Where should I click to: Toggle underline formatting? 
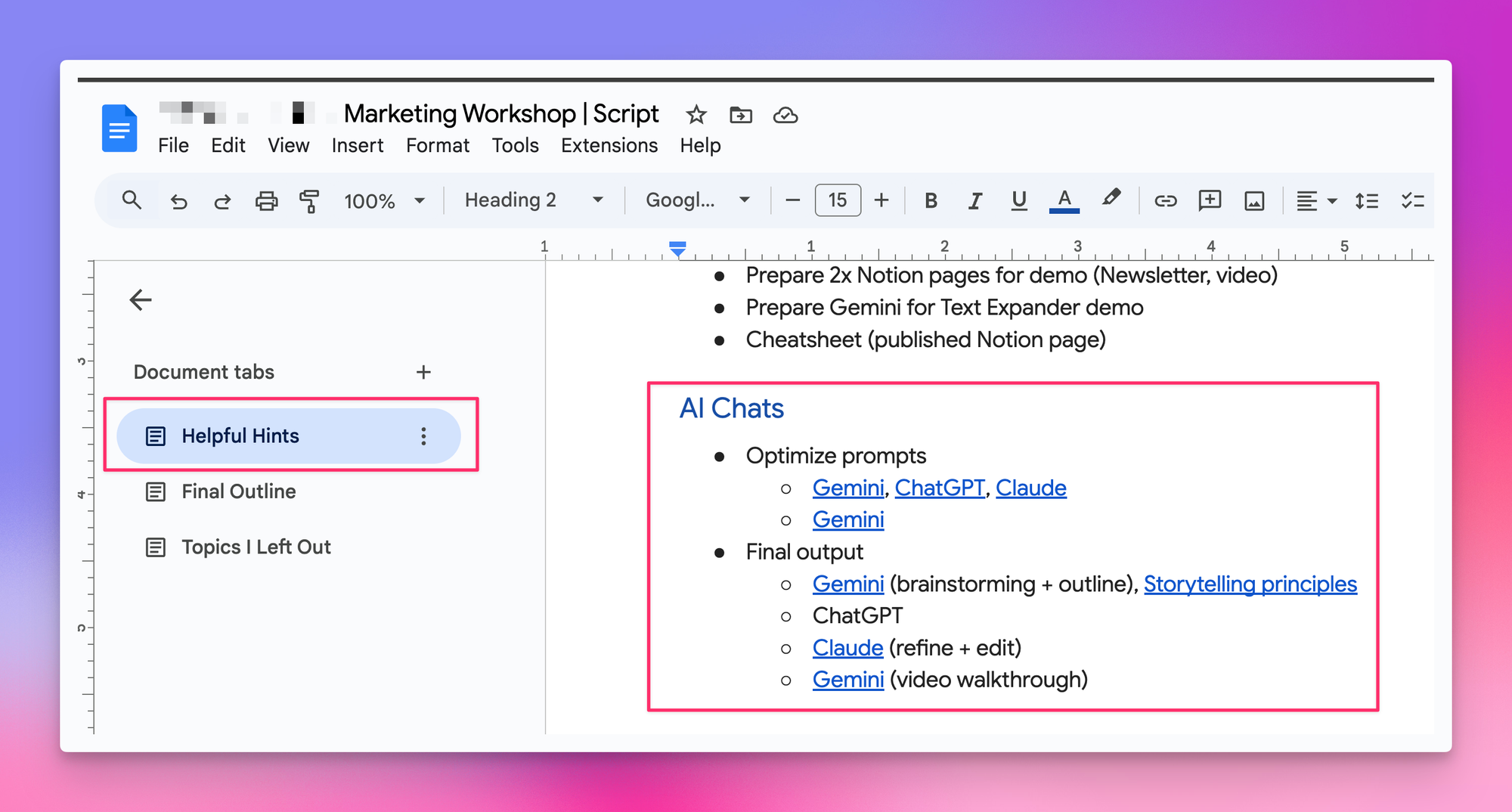pyautogui.click(x=1018, y=200)
